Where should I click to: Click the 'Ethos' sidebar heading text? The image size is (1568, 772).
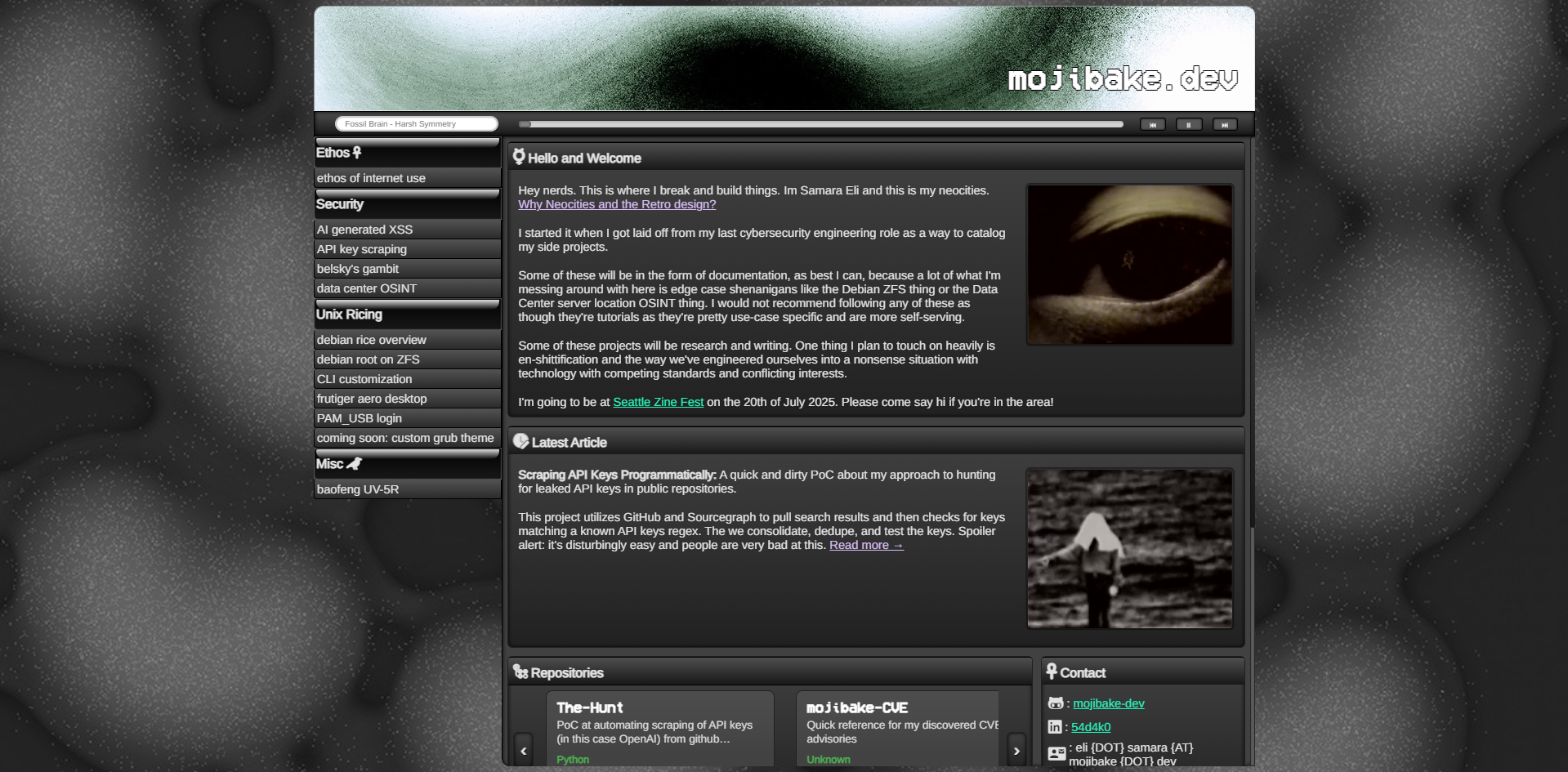[x=333, y=153]
